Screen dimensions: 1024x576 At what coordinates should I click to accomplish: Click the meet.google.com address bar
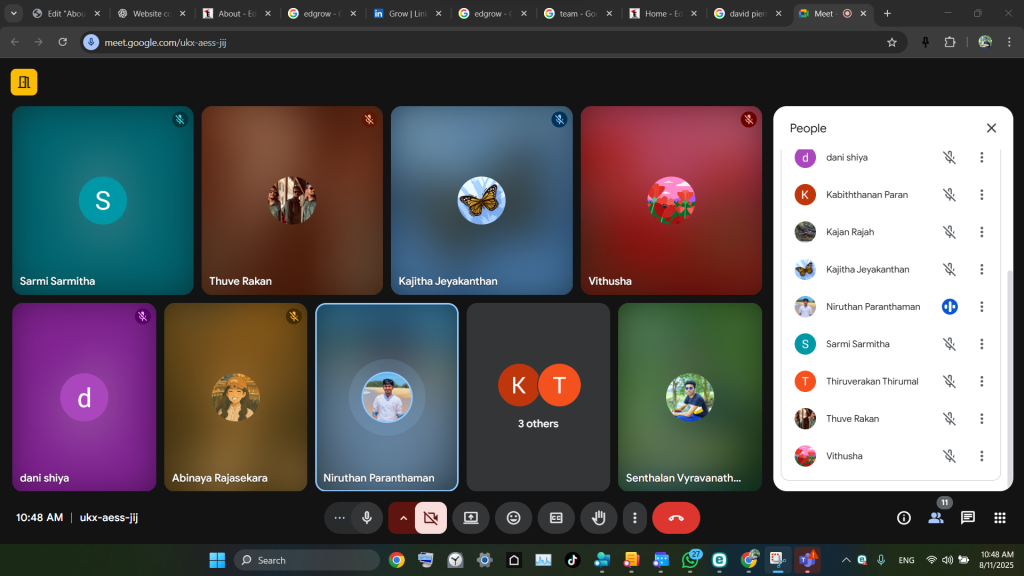click(480, 42)
